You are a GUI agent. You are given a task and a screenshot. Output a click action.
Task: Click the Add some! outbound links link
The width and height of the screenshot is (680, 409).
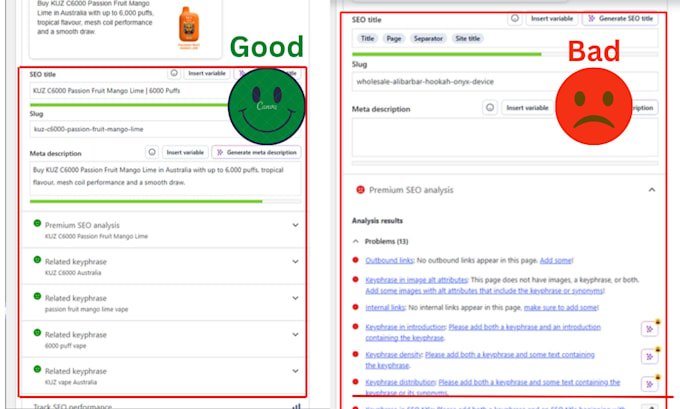click(x=556, y=260)
